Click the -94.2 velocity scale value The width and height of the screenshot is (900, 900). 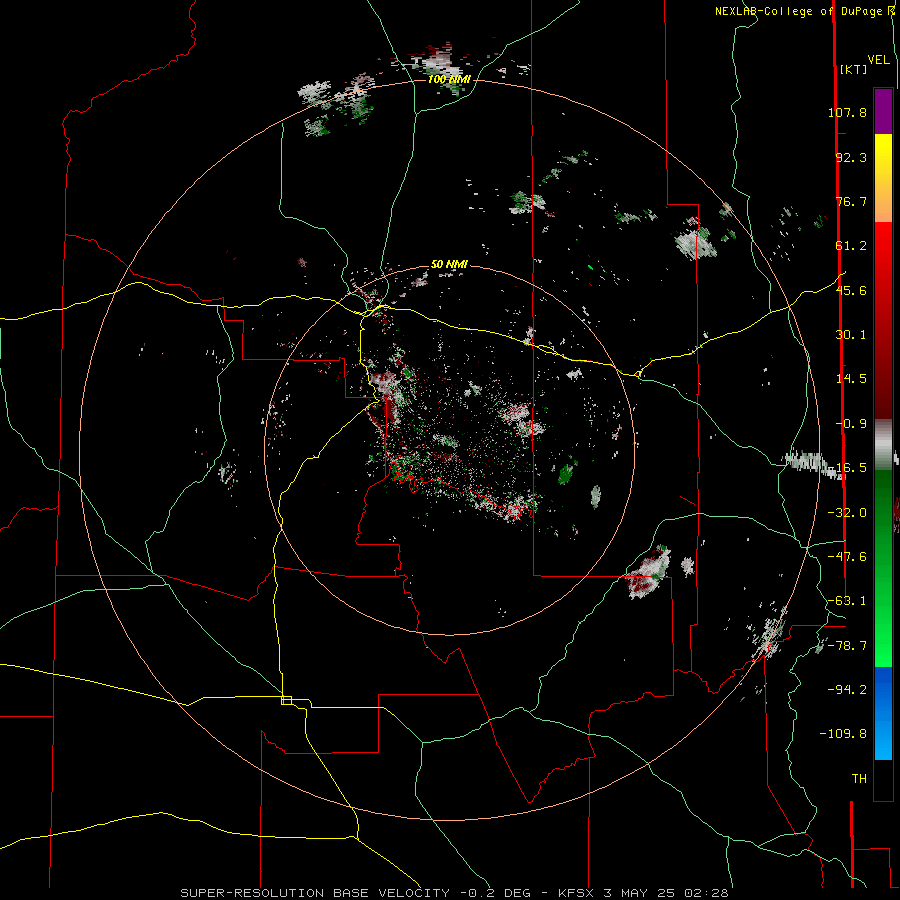pos(847,690)
